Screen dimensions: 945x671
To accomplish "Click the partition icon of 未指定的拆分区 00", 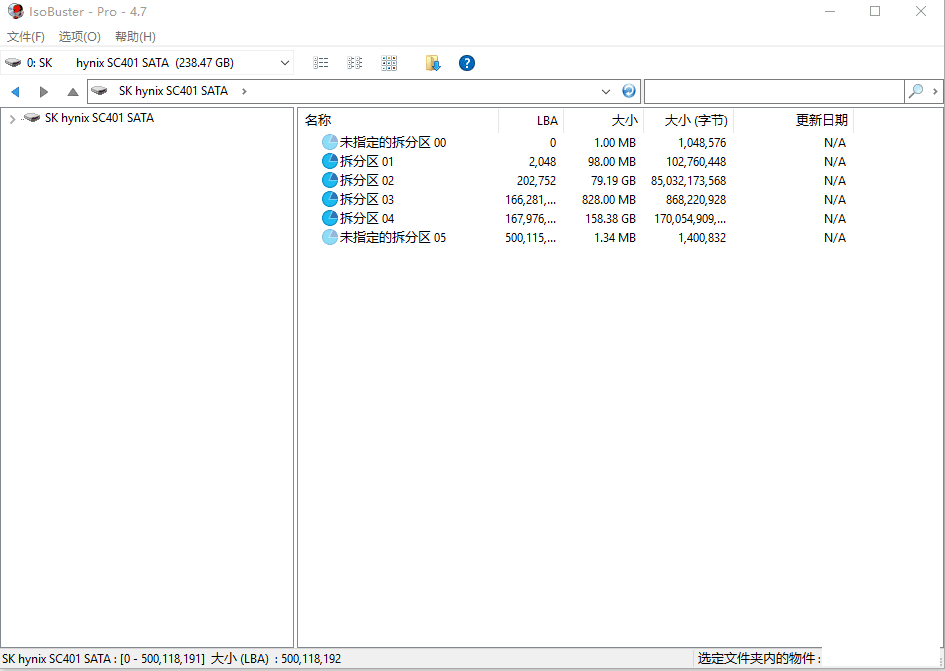I will tap(330, 142).
